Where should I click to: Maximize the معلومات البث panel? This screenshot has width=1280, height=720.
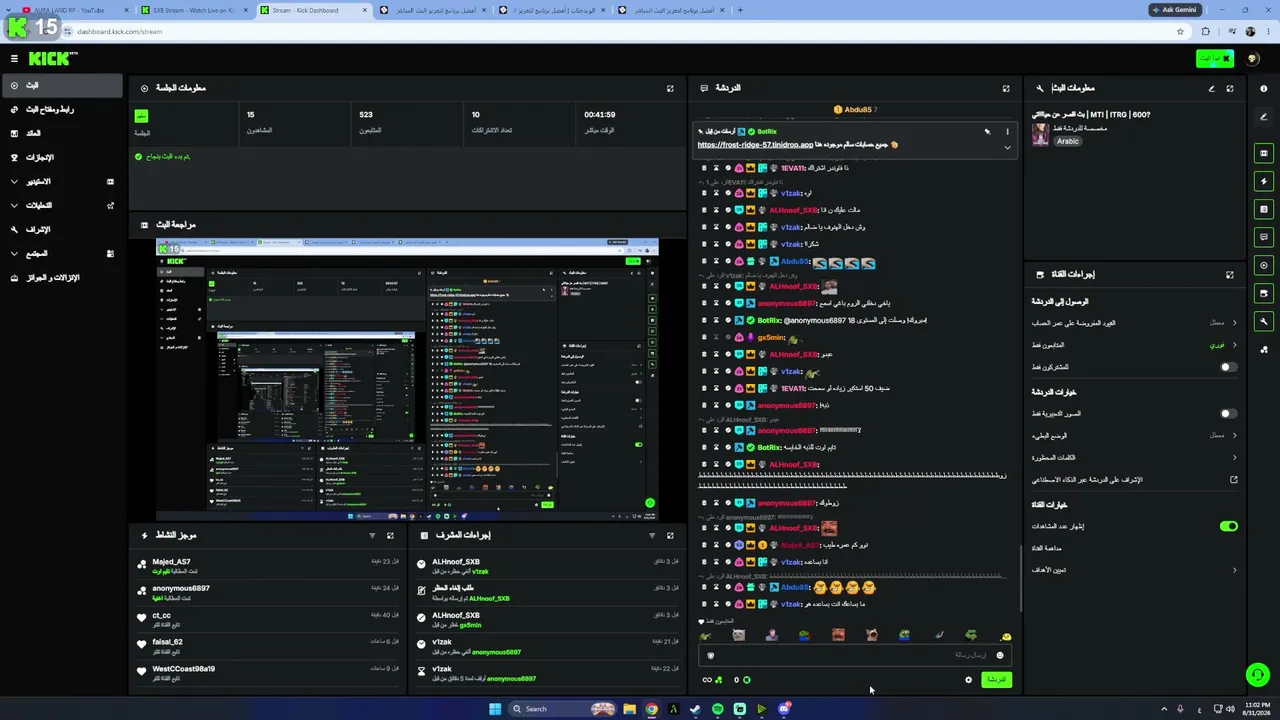point(1230,88)
